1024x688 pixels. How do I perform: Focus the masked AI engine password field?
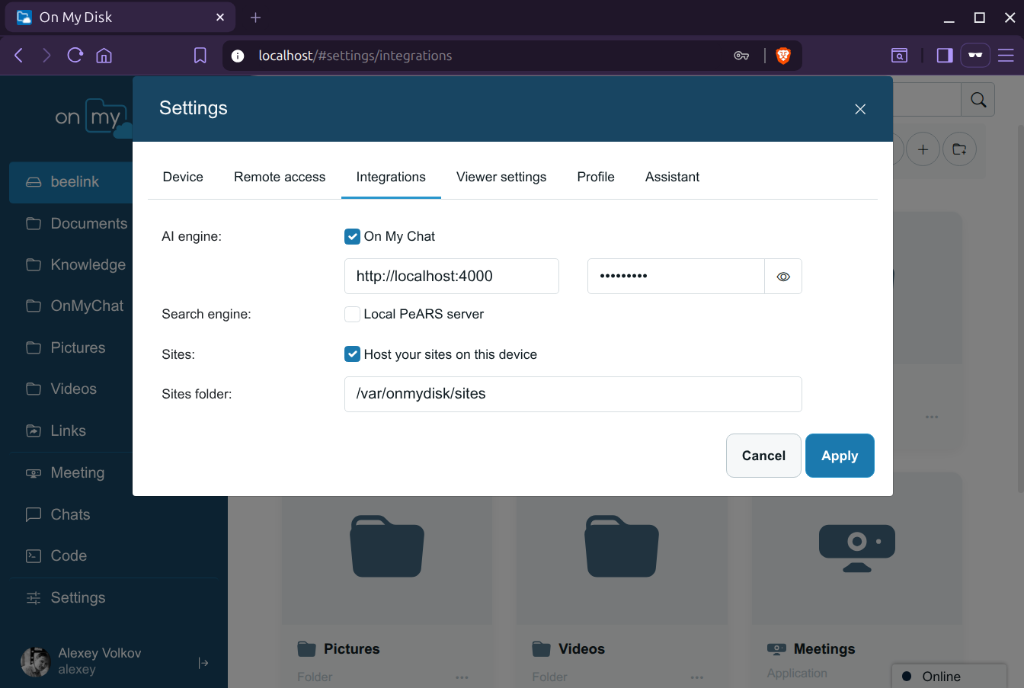pos(675,276)
